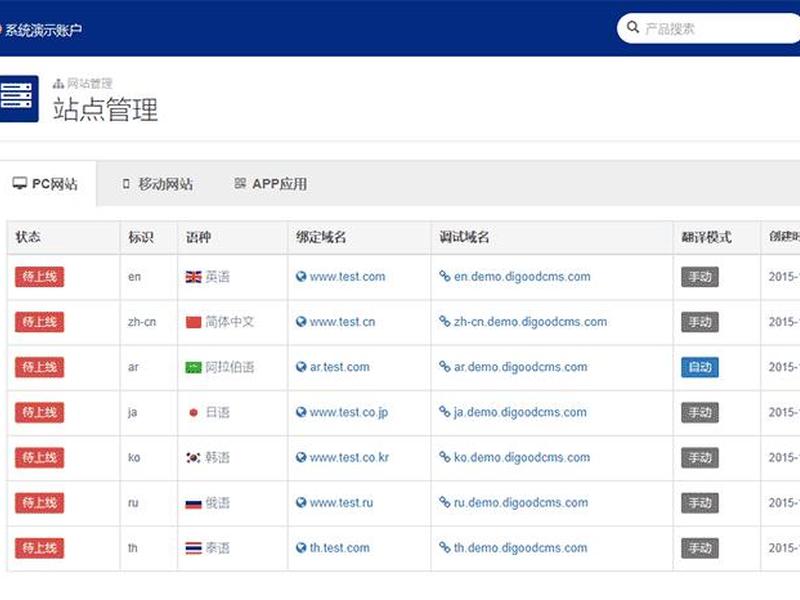Open bound domain www.test.com
The height and width of the screenshot is (600, 800).
pos(347,277)
